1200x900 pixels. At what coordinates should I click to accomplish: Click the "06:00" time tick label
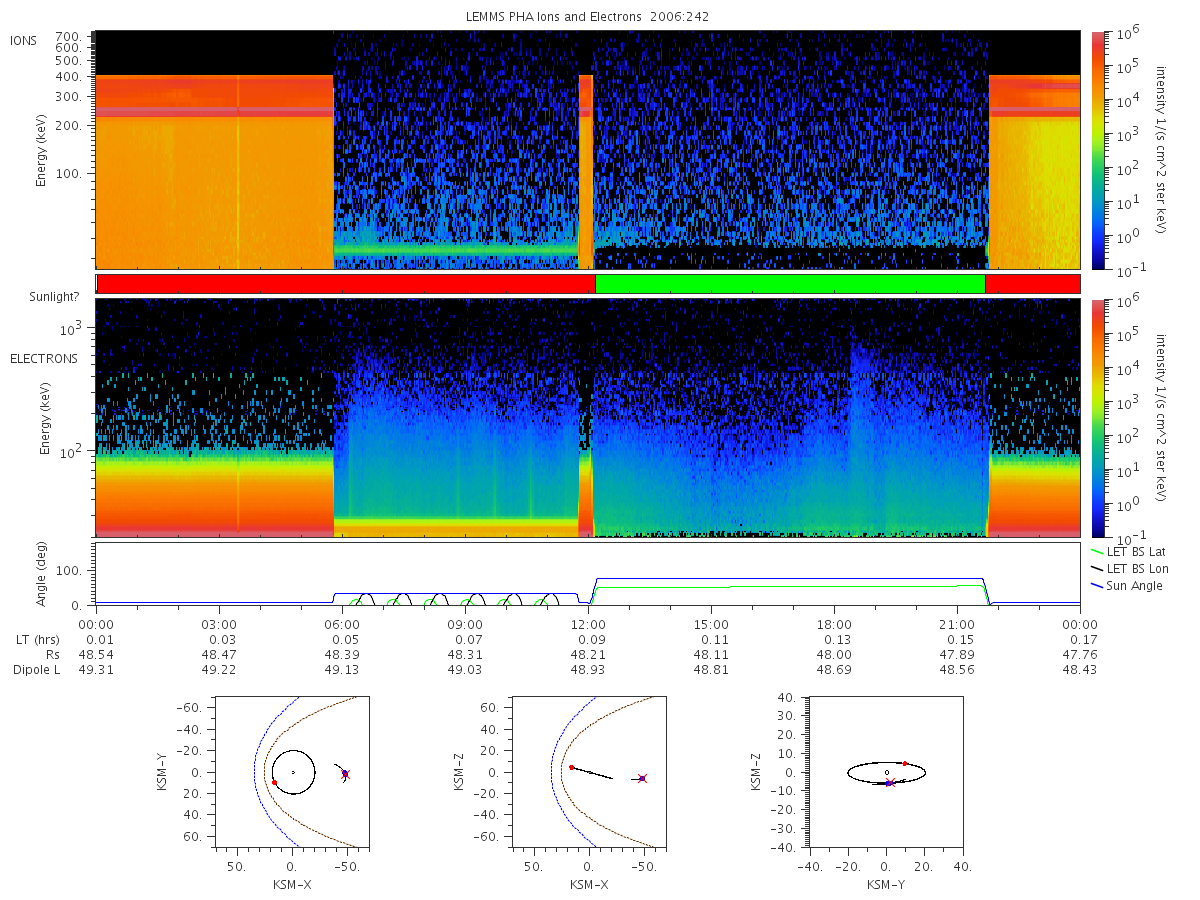(x=342, y=624)
